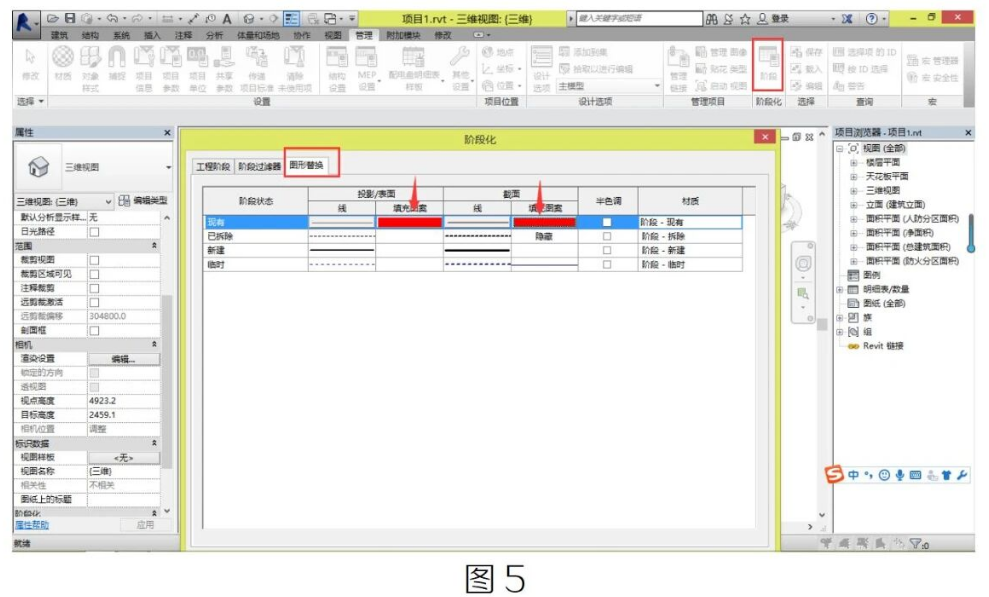
Task: Open 项目信息 (Project Information)
Action: tap(144, 68)
